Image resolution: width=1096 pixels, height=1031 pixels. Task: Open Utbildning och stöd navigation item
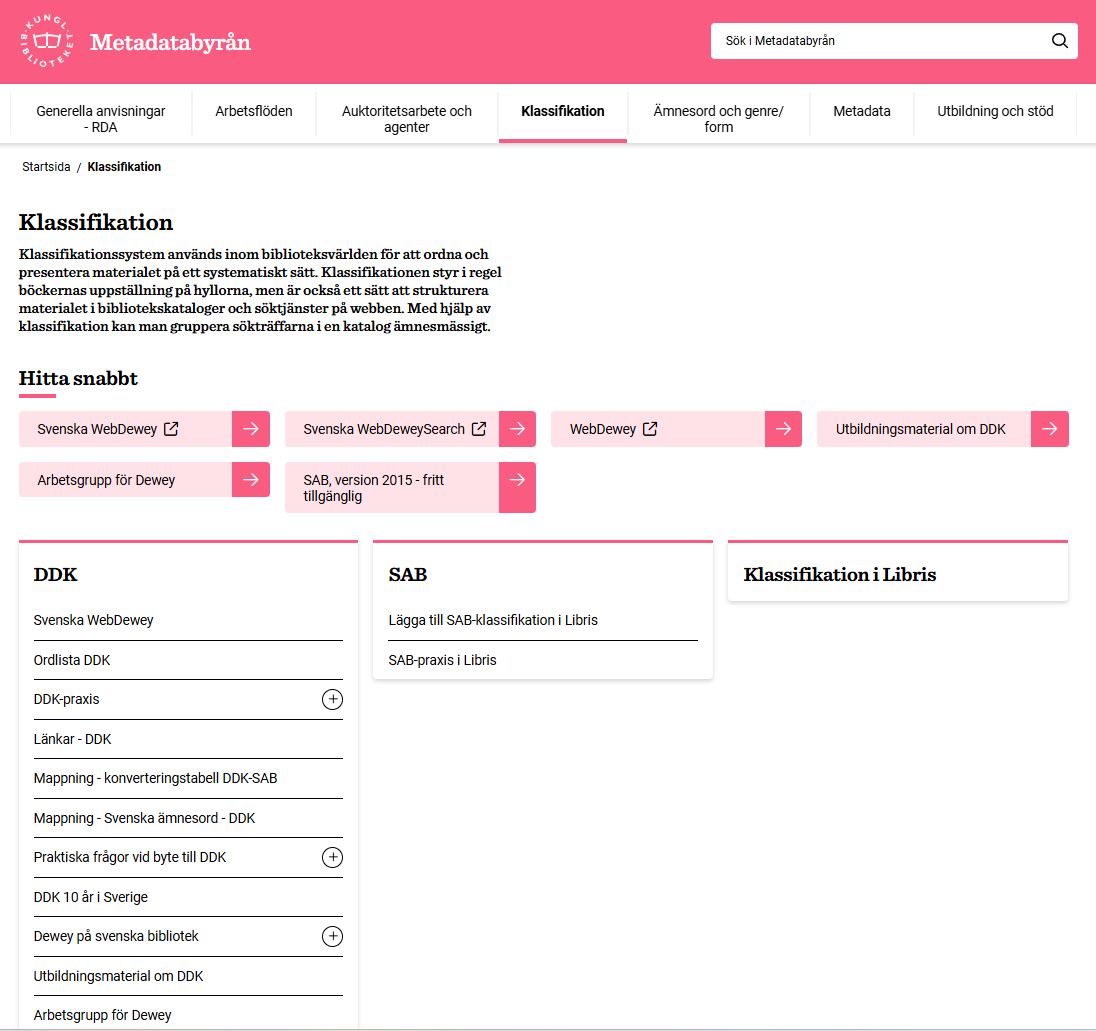coord(995,112)
